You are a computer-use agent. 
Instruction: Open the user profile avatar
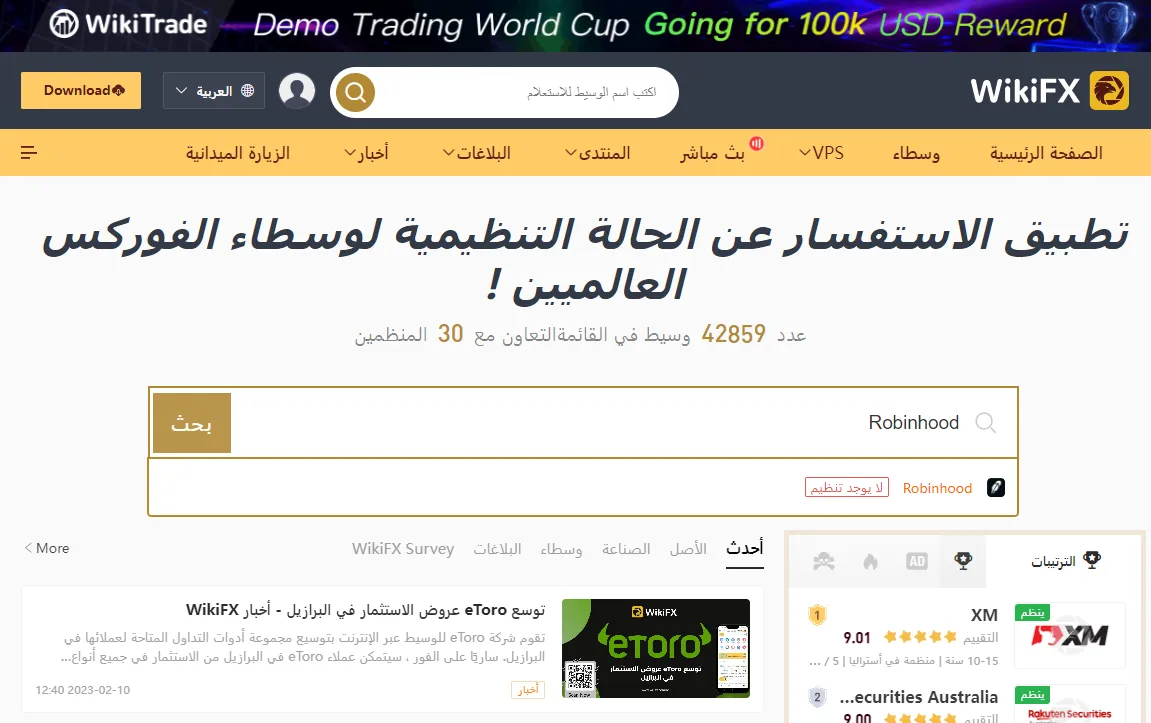[297, 91]
